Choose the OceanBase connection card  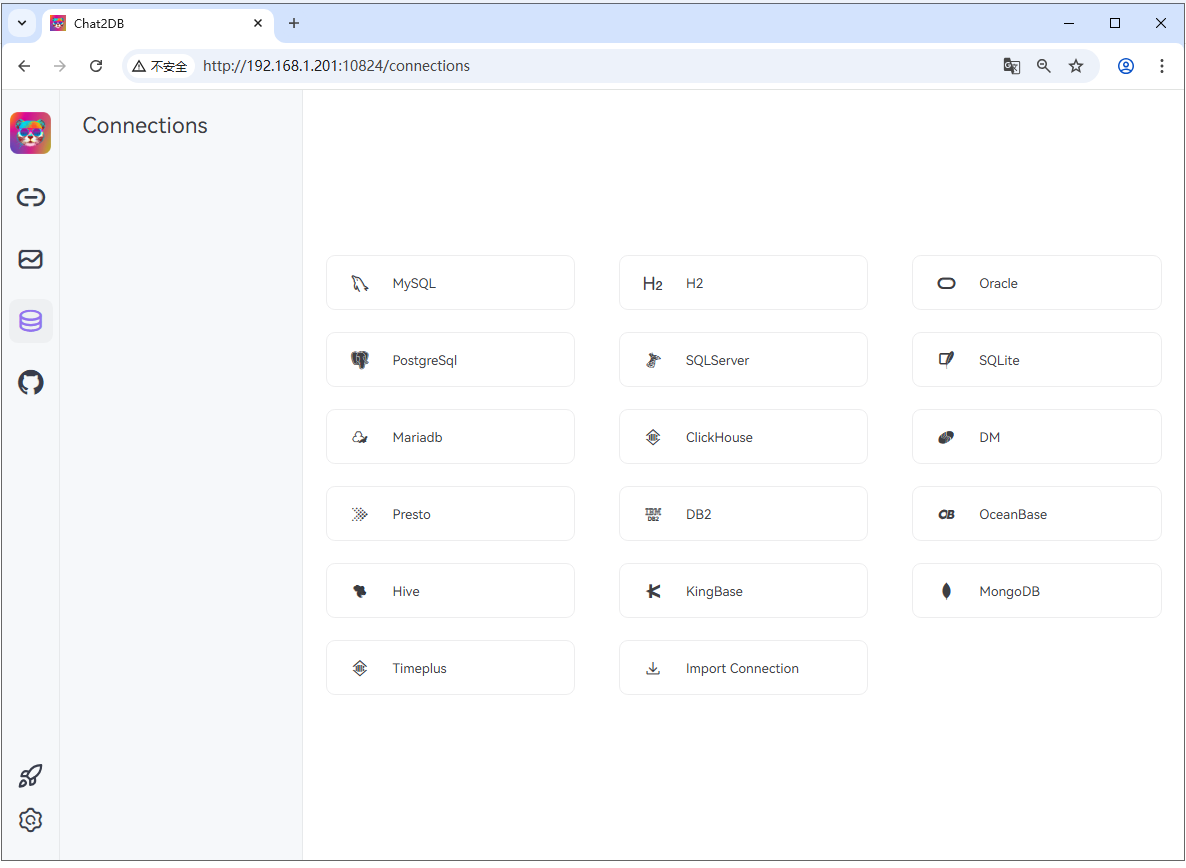point(1036,514)
